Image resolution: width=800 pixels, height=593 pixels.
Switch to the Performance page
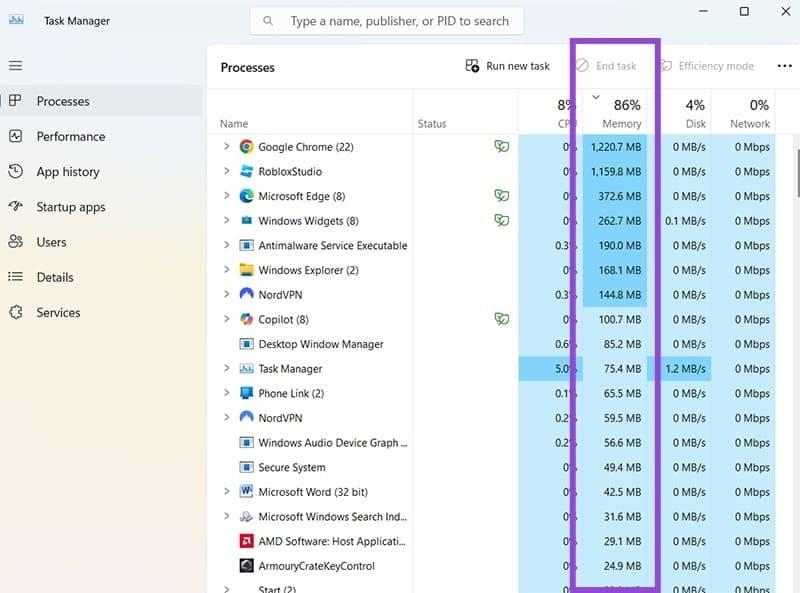tap(102, 136)
